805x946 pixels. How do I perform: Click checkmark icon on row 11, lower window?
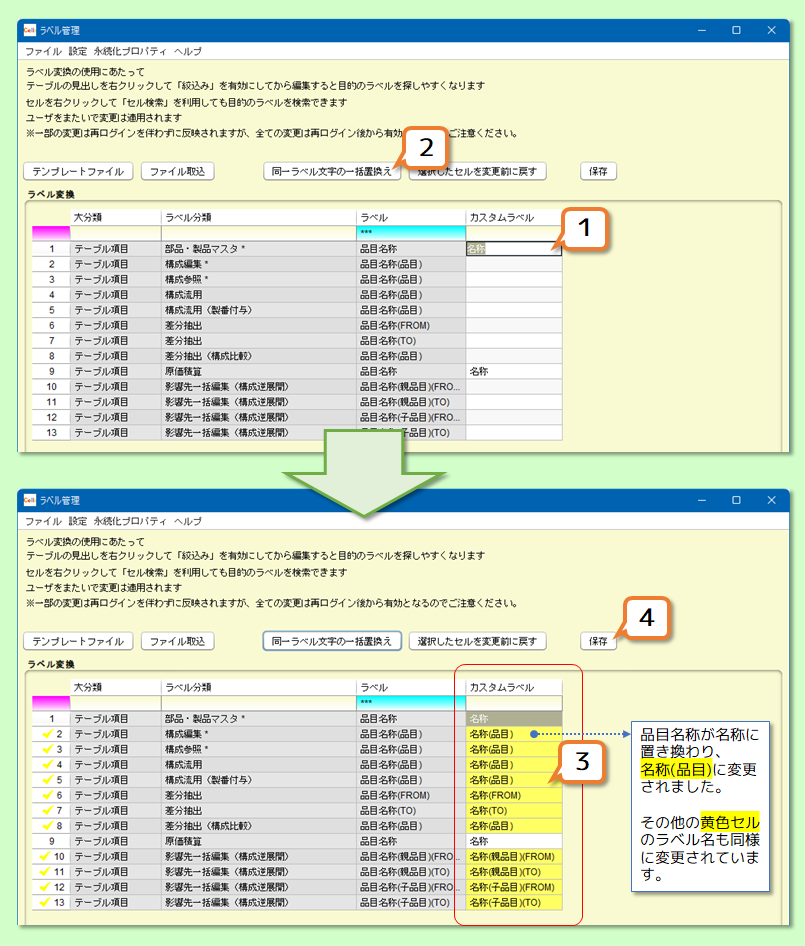[45, 872]
